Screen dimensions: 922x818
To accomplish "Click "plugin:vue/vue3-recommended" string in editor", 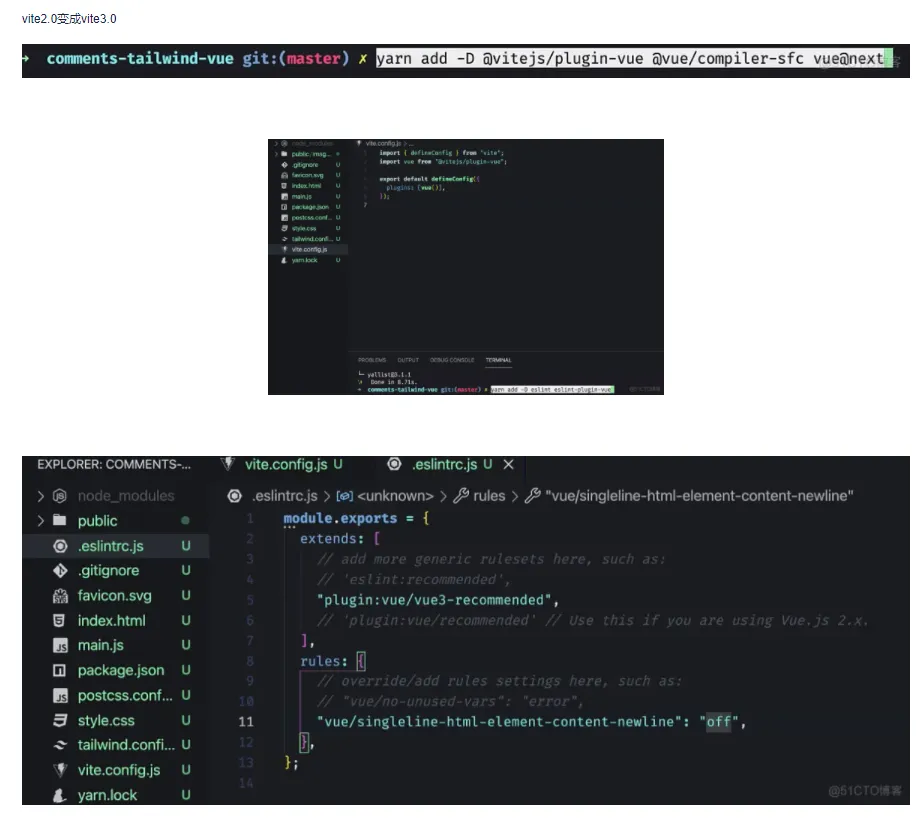I will pos(434,600).
